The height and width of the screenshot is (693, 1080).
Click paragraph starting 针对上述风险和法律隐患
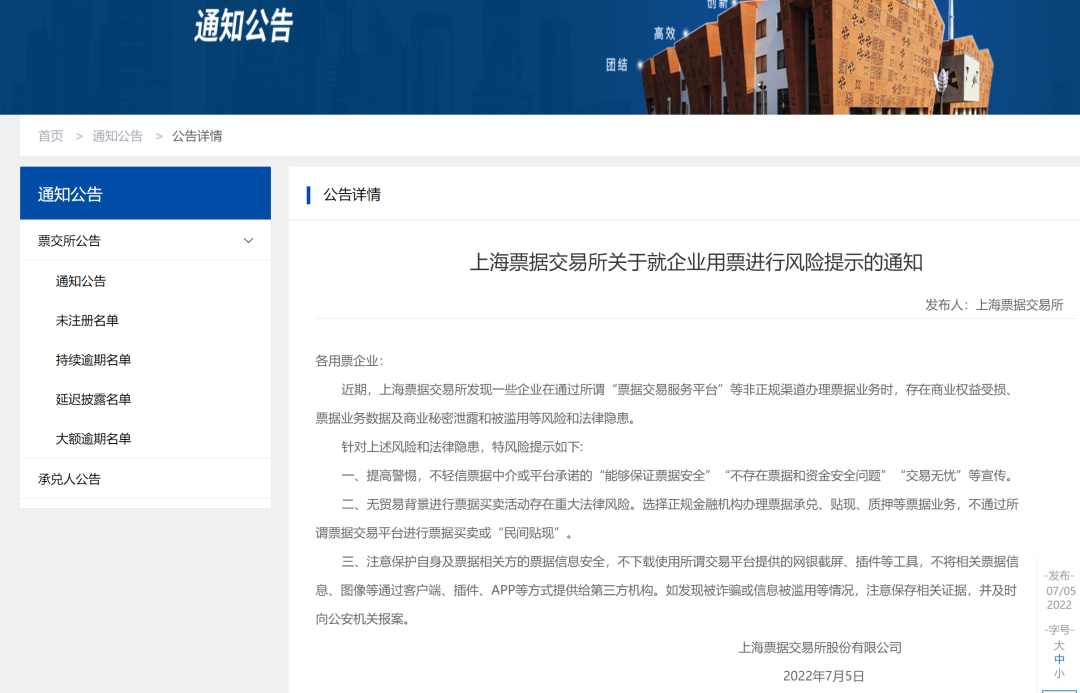click(x=462, y=447)
